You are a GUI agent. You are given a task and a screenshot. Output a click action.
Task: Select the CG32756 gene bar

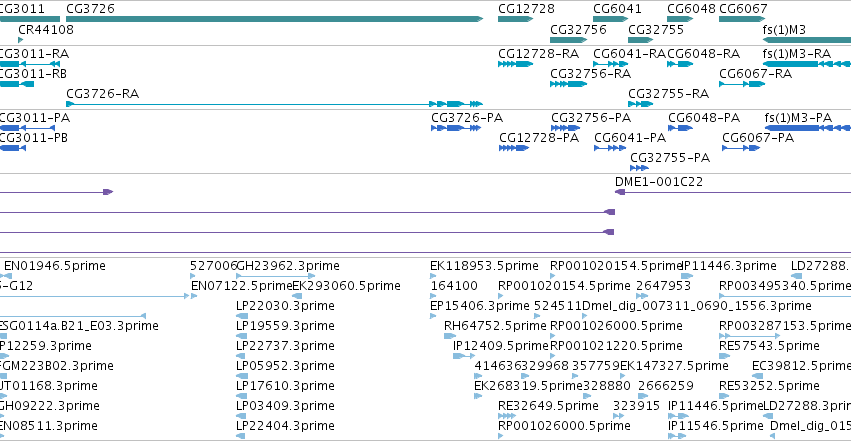pos(568,40)
